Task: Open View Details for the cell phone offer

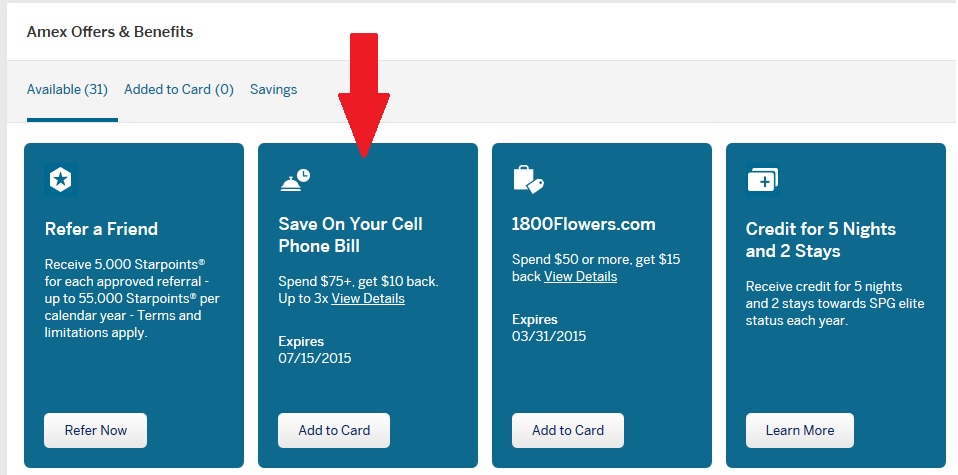Action: pos(368,298)
